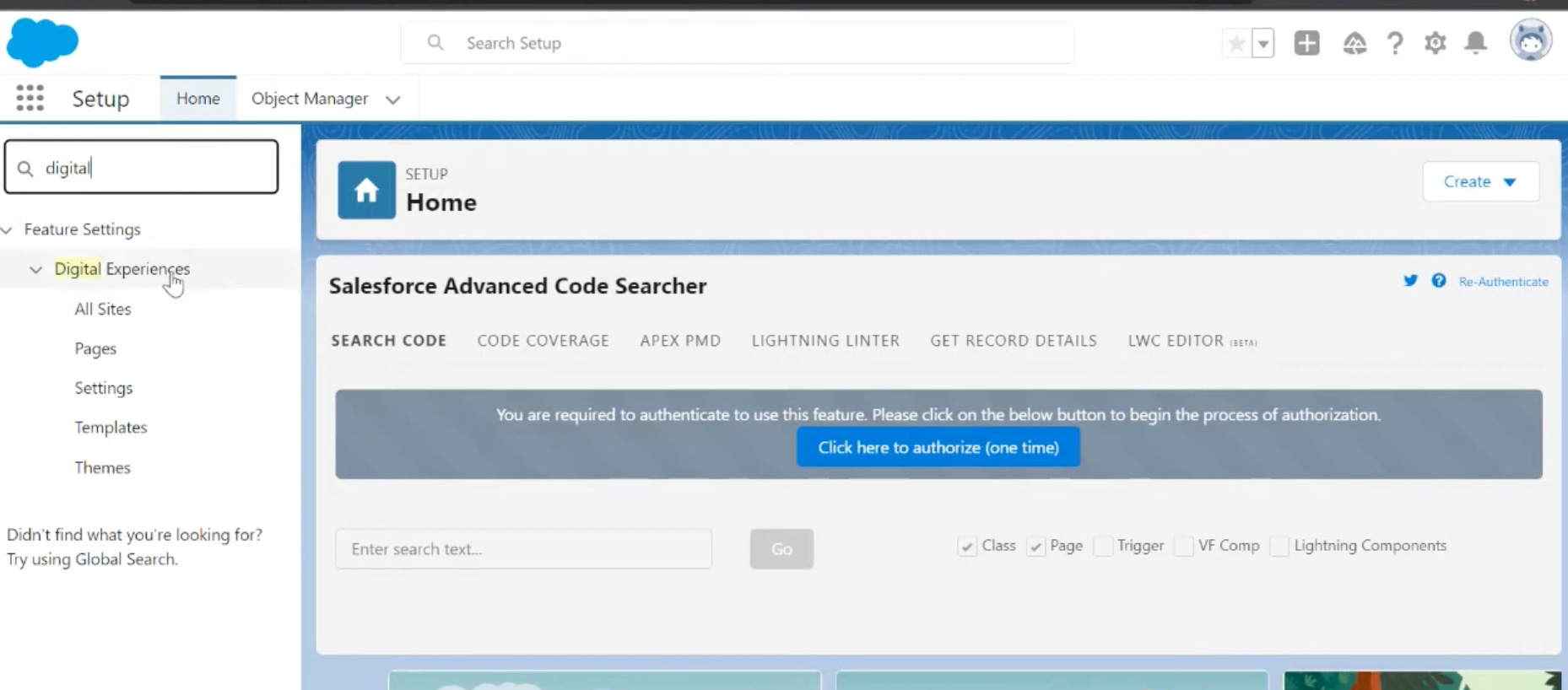Select the APEX PMD tab
1568x690 pixels.
(680, 341)
